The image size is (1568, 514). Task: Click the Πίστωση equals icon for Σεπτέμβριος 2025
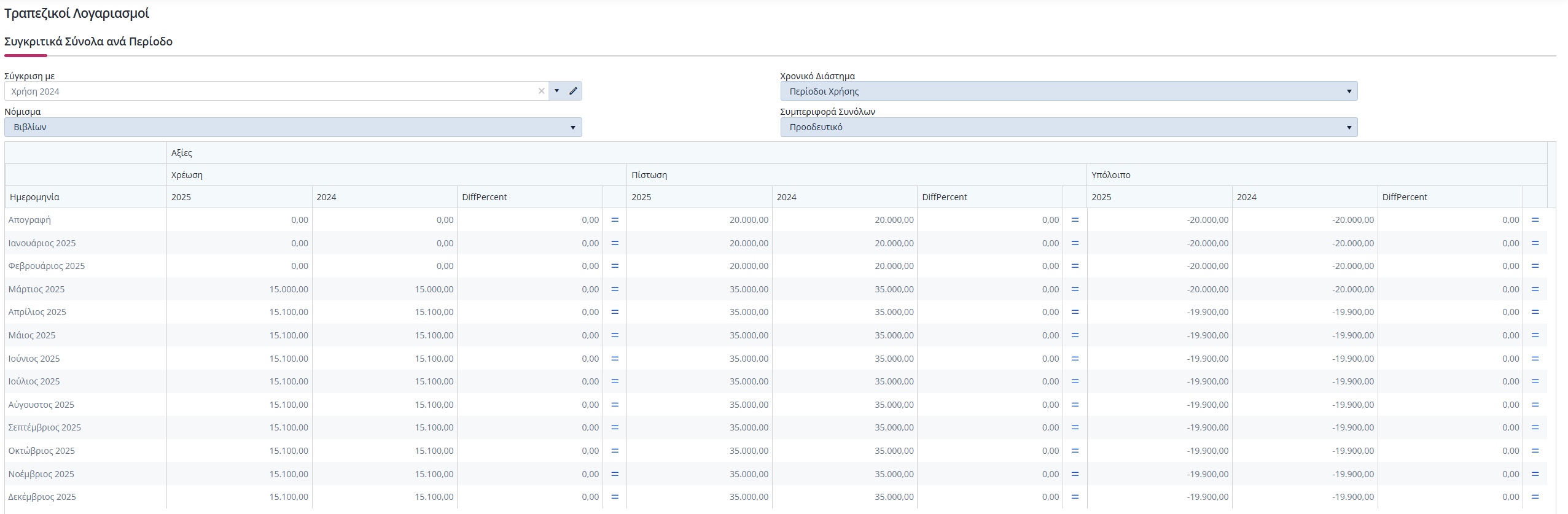click(x=1075, y=427)
